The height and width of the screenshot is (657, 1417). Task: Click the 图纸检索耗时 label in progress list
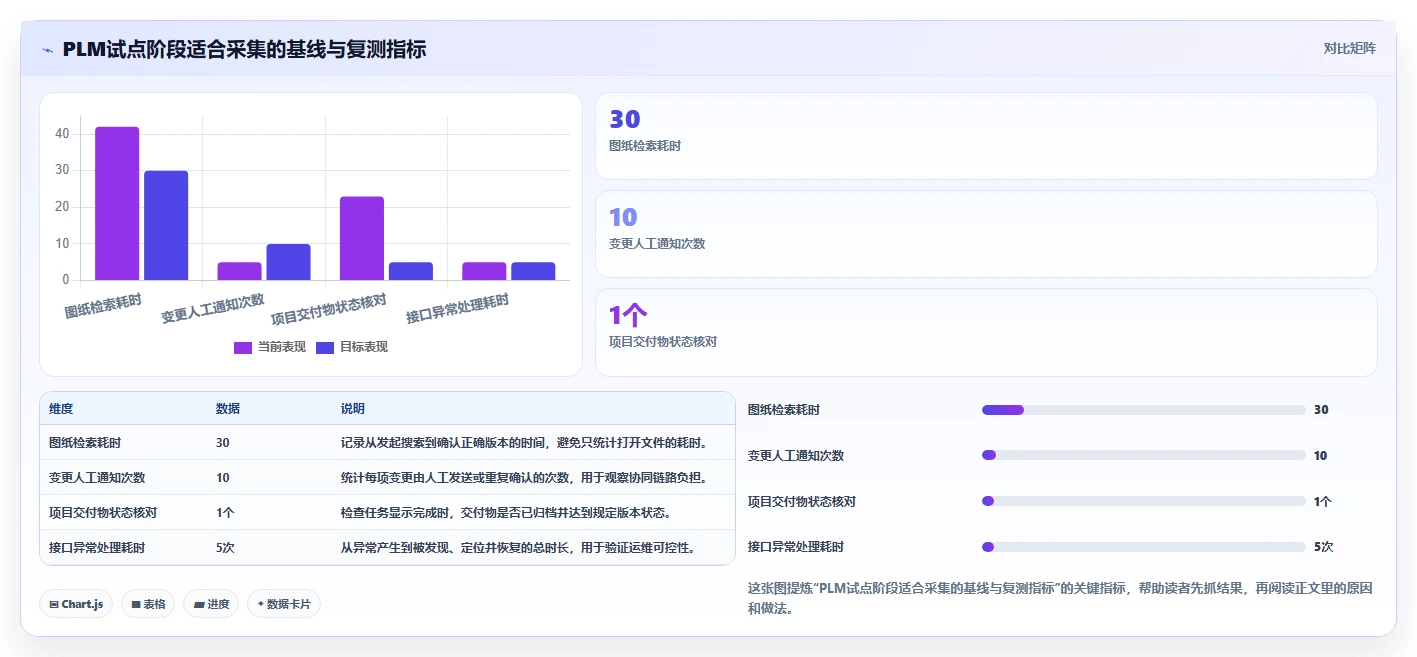pyautogui.click(x=784, y=410)
